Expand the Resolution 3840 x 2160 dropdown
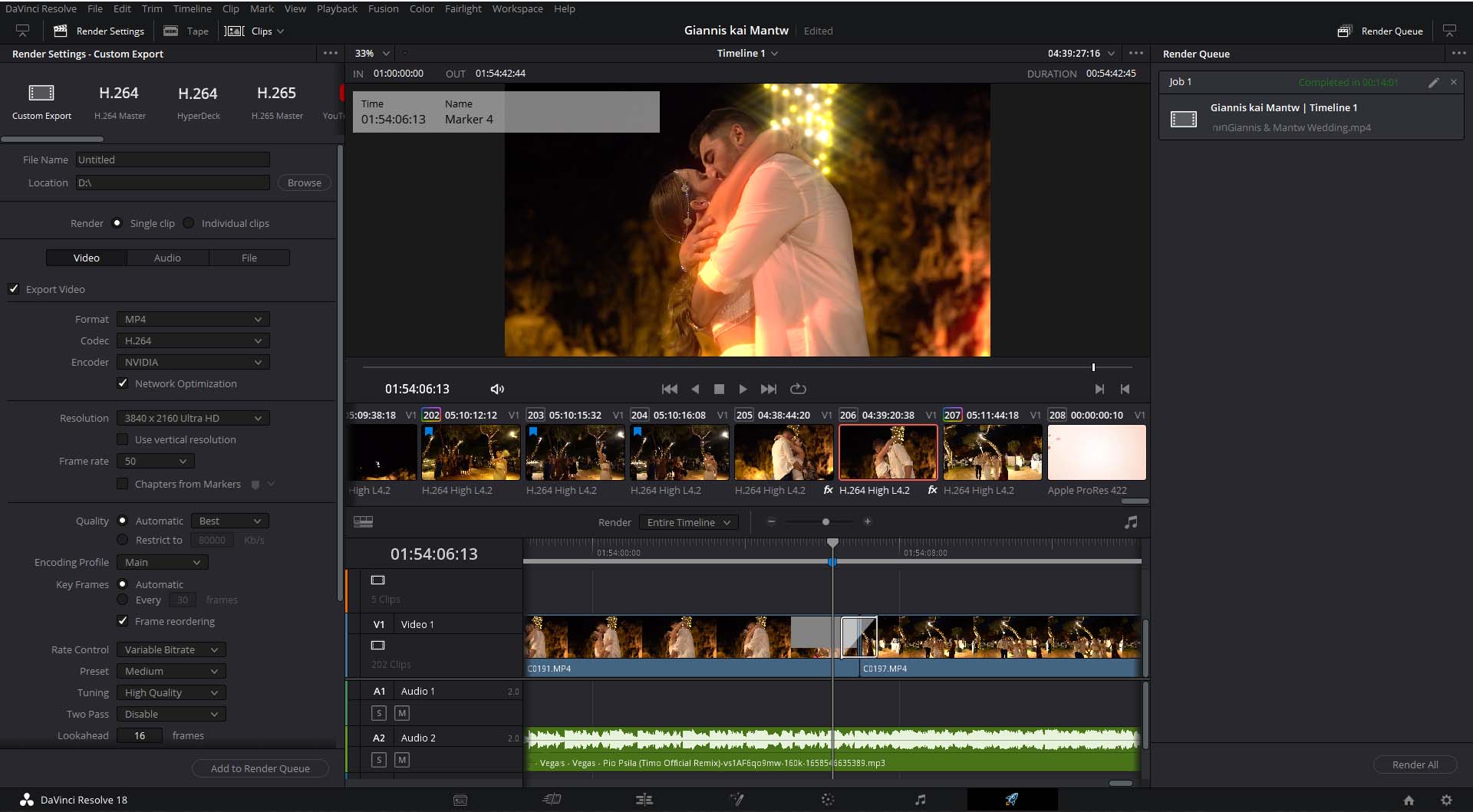The width and height of the screenshot is (1473, 812). (x=193, y=418)
